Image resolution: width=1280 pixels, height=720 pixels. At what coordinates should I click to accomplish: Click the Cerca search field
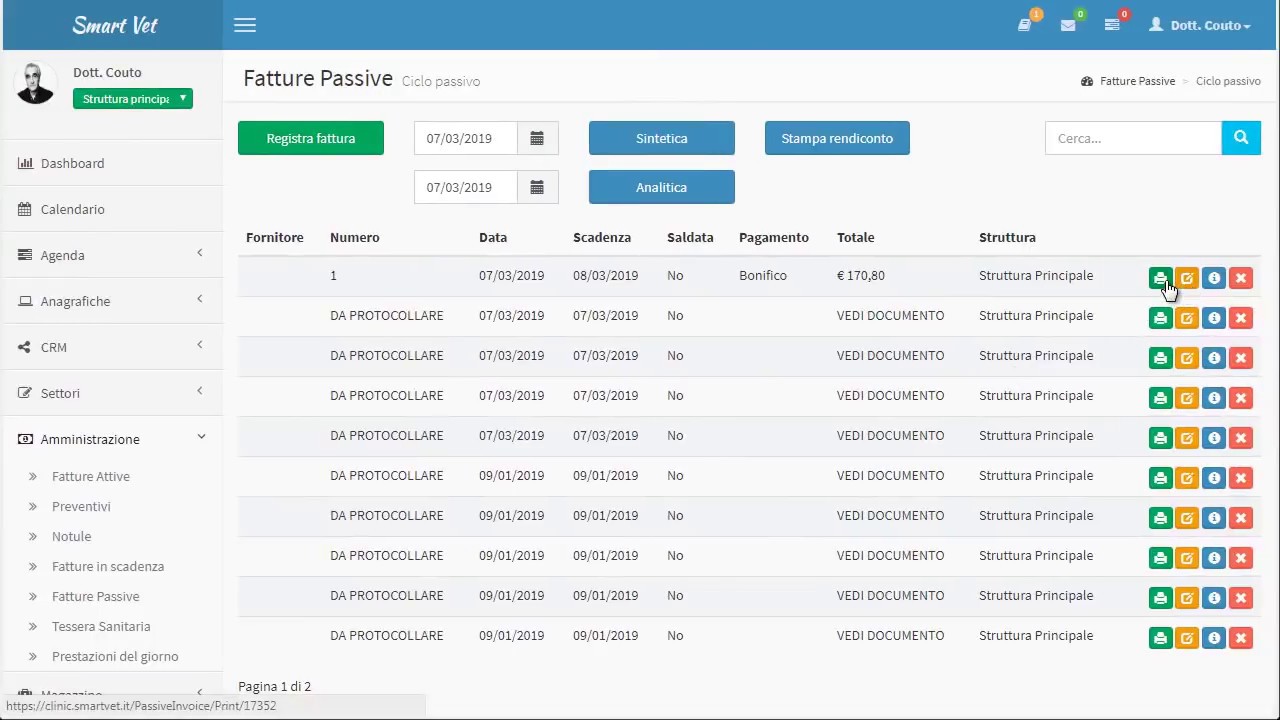click(1133, 138)
